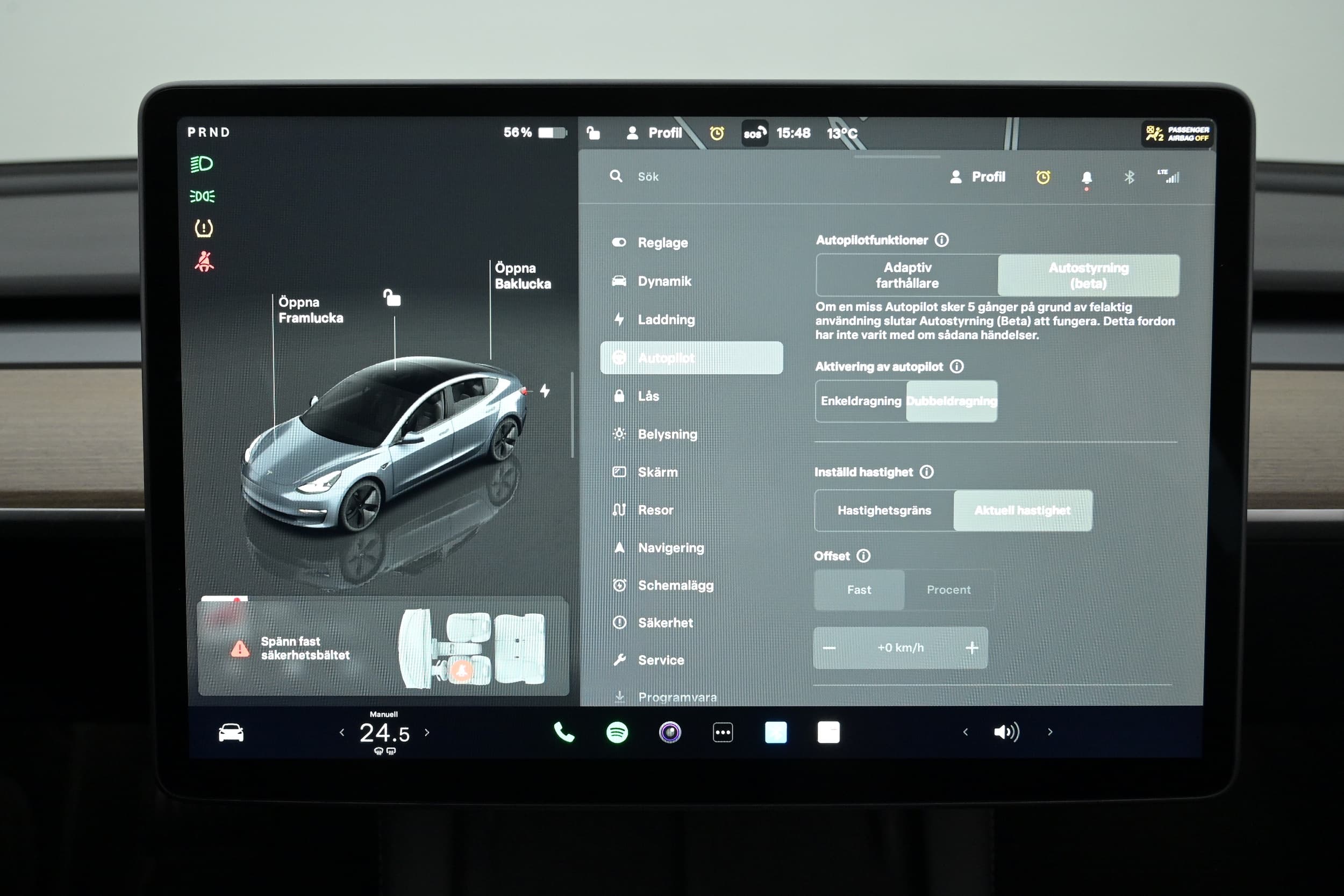The height and width of the screenshot is (896, 1344).
Task: Open Säkerhet settings menu
Action: point(691,622)
